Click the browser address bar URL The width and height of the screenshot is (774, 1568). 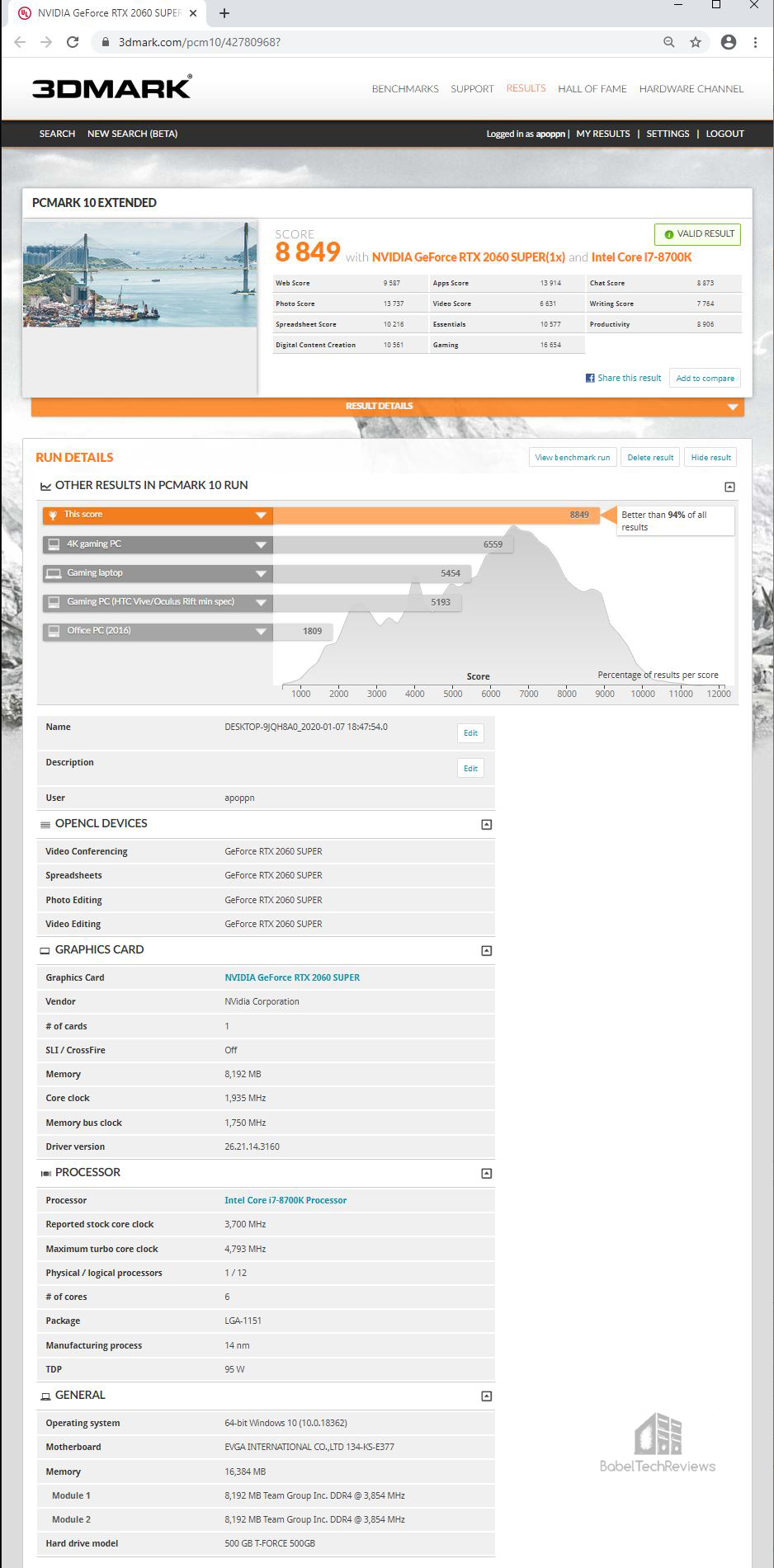tap(200, 42)
